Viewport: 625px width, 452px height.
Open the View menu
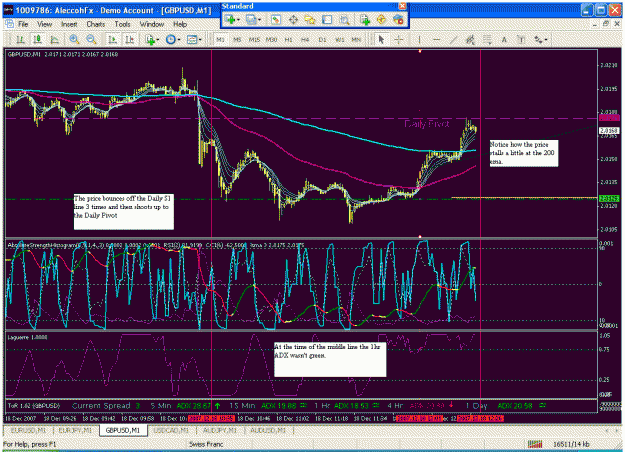coord(45,24)
